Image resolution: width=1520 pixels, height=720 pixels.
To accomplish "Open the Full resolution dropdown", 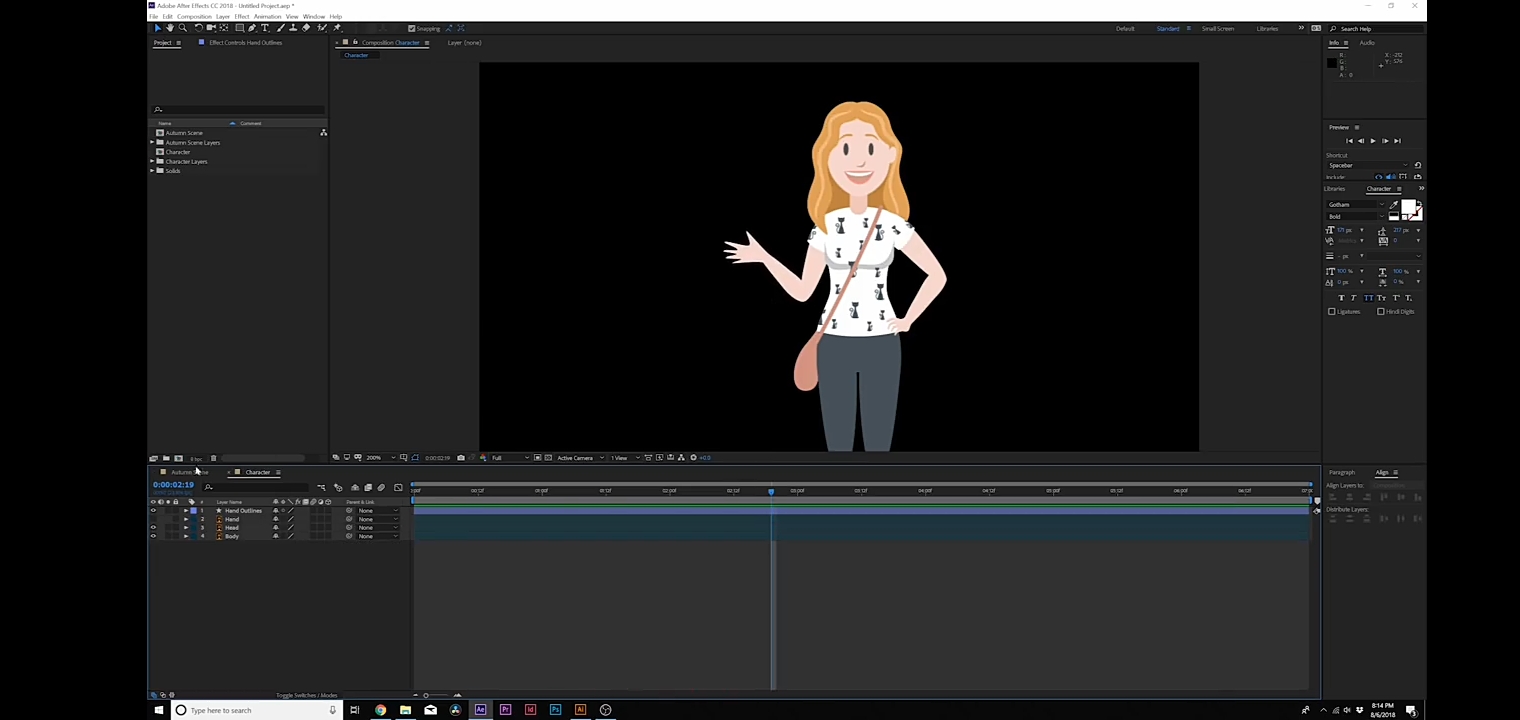I will 510,458.
